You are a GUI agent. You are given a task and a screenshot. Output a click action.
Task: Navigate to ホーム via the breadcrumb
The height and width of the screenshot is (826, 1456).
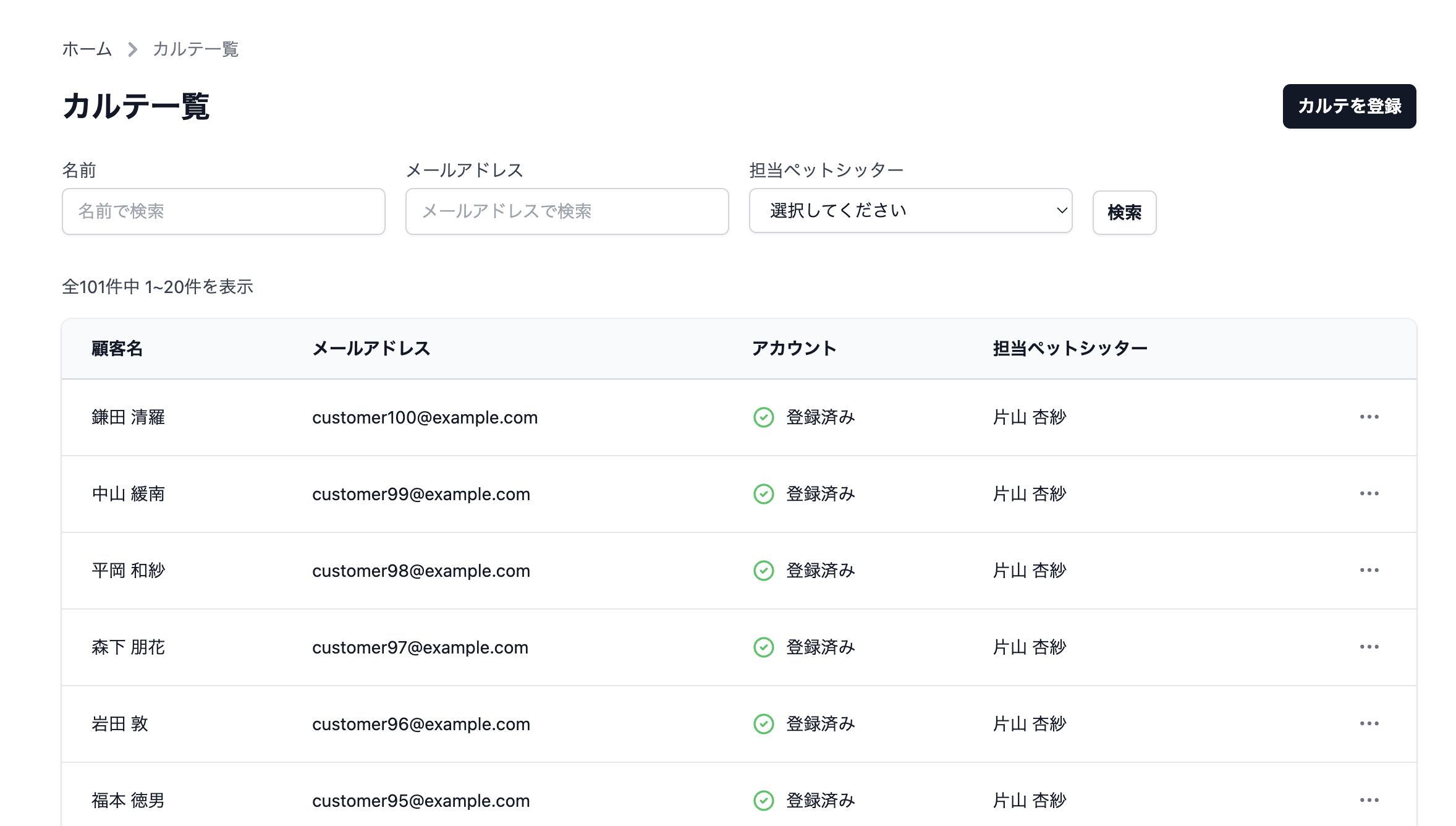click(87, 49)
